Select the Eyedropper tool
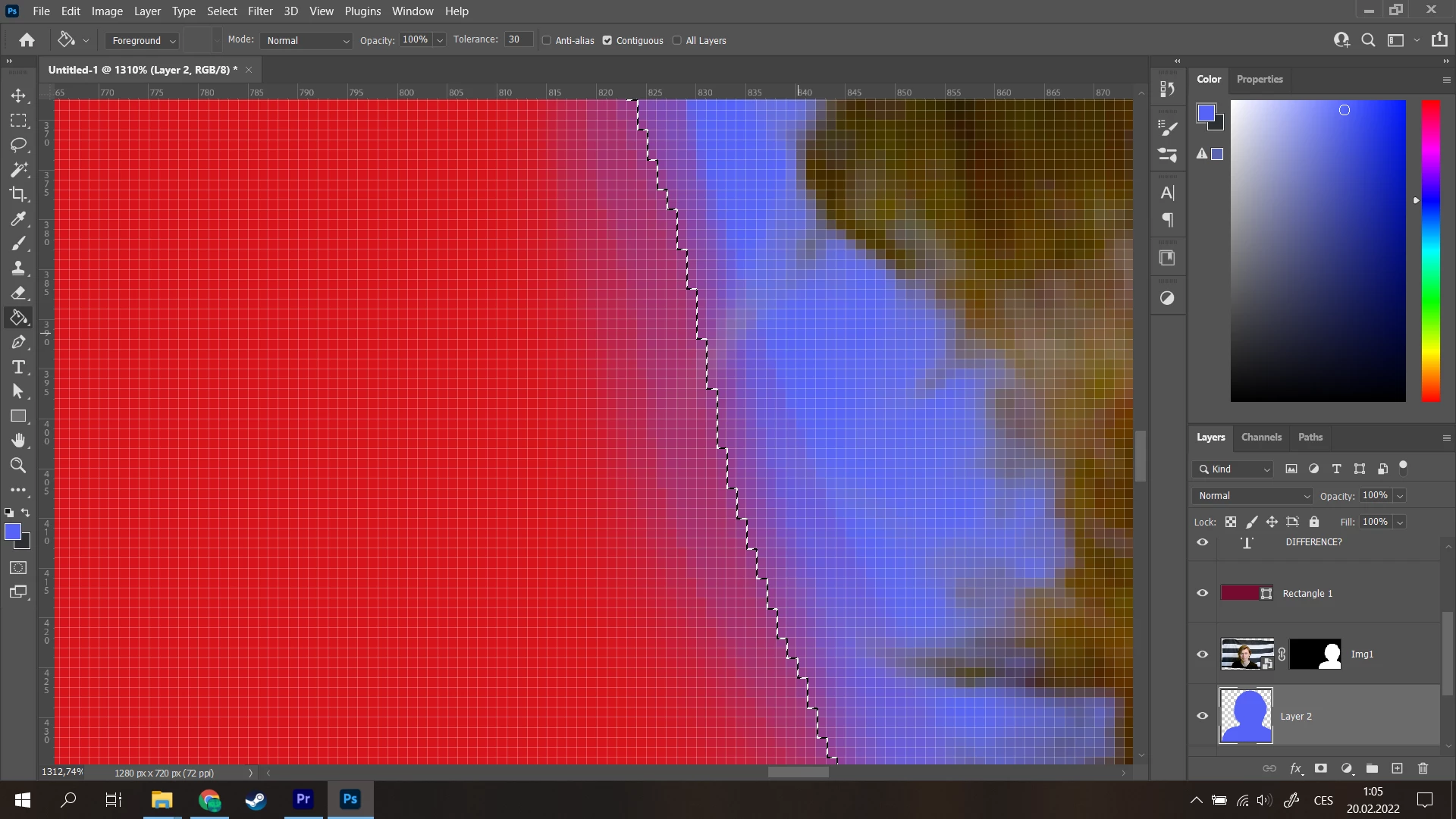 coord(19,219)
